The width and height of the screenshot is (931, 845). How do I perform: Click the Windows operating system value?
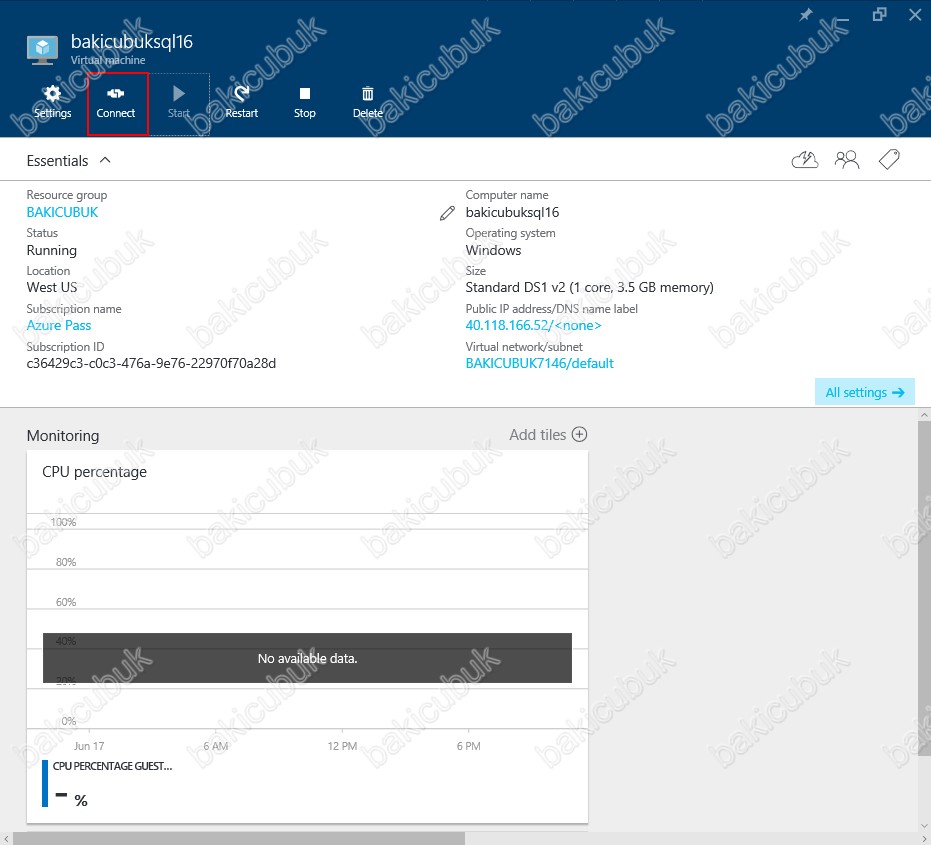click(493, 251)
